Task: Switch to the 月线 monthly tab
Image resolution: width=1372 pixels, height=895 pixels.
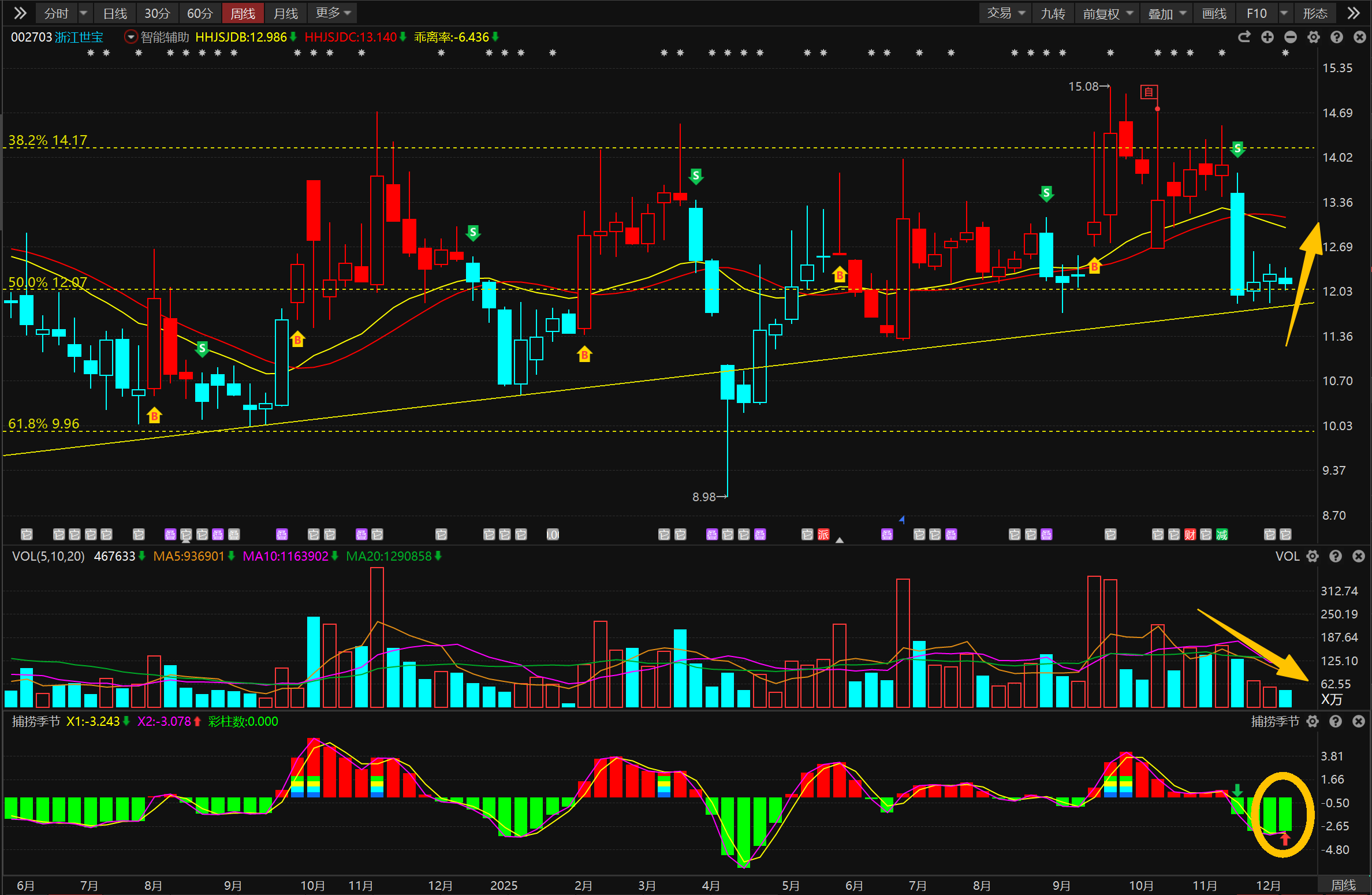Action: point(285,13)
